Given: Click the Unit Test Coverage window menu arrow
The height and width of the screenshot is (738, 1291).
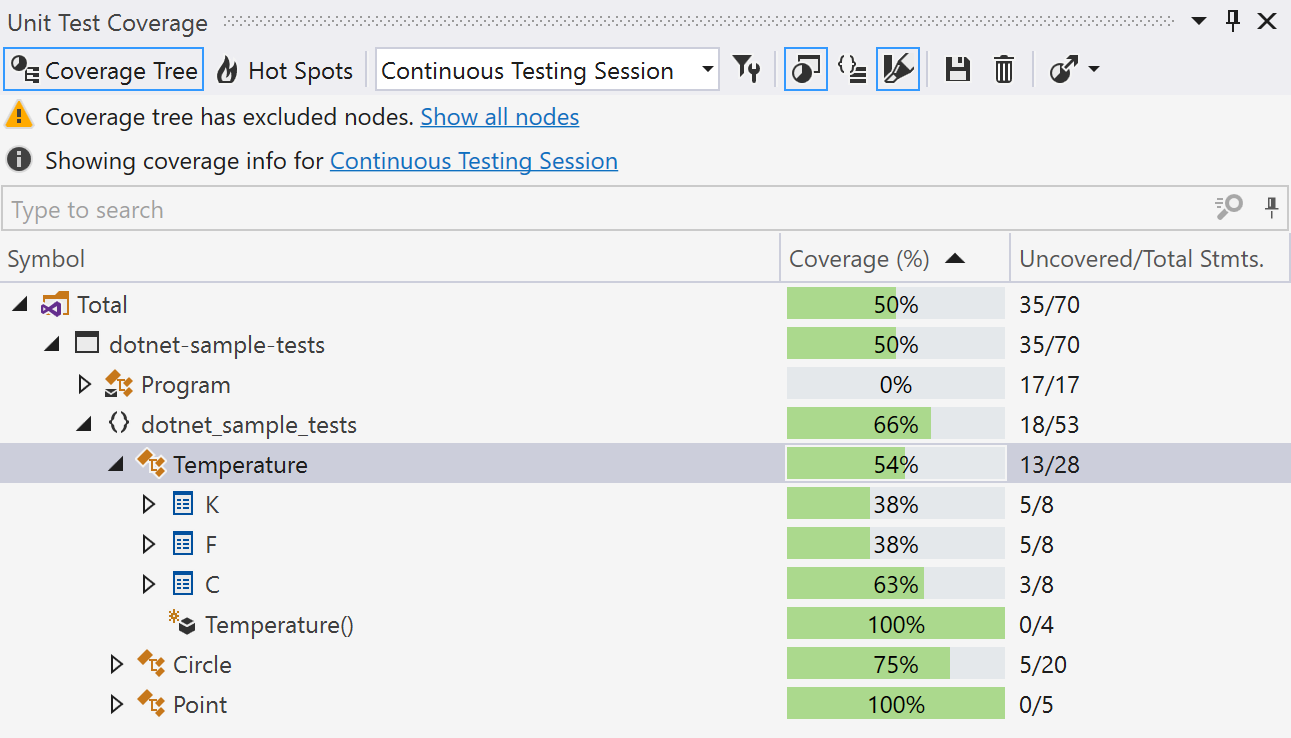Looking at the screenshot, I should (1196, 20).
